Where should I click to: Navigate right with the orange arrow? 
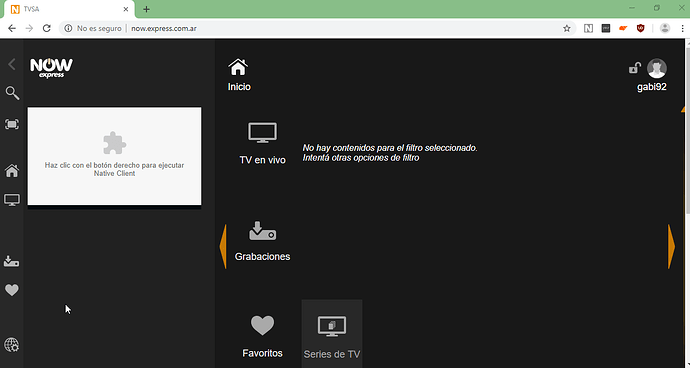click(x=671, y=247)
